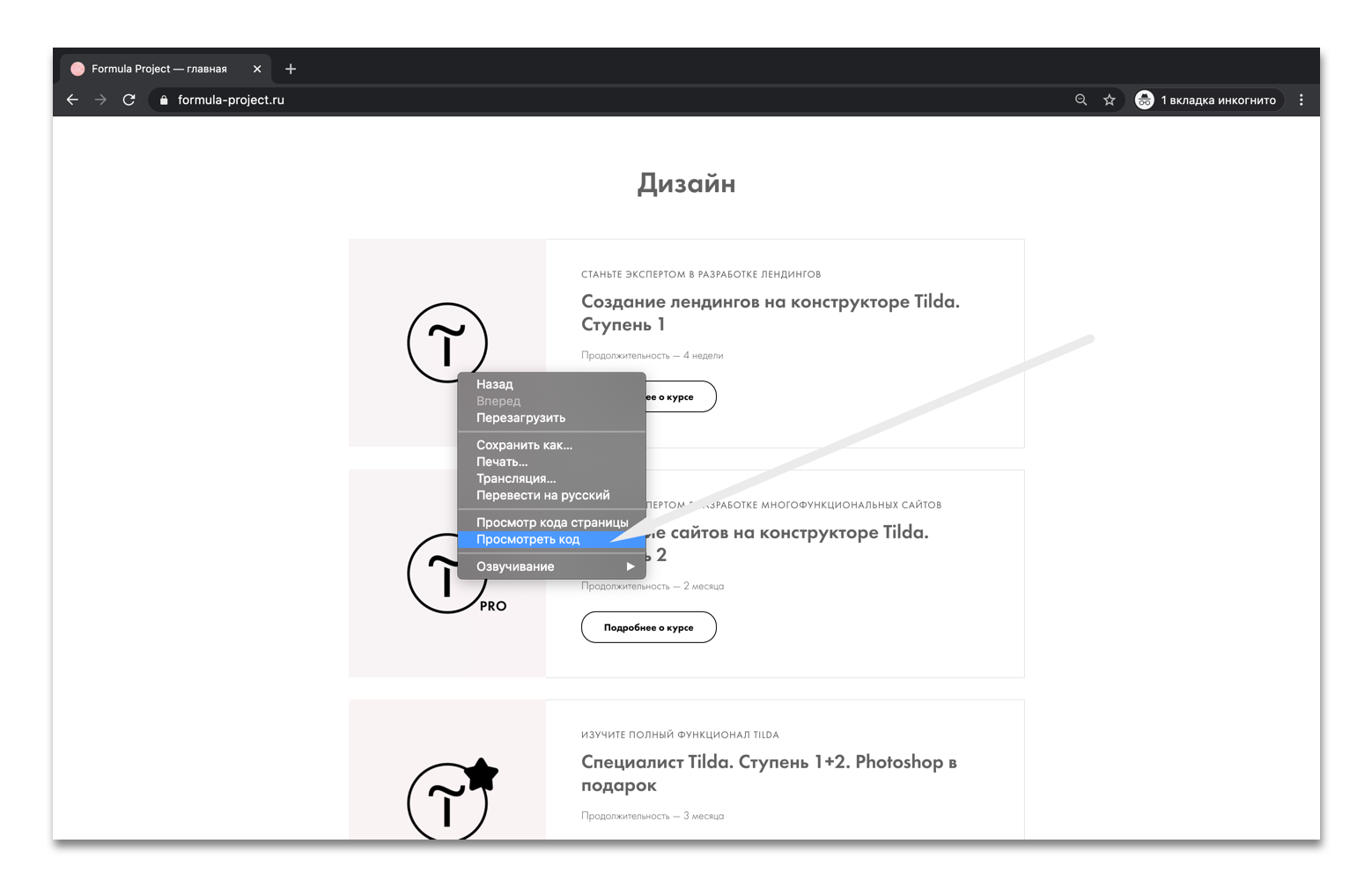Click the browser forward arrow
This screenshot has width=1372, height=888.
(100, 100)
